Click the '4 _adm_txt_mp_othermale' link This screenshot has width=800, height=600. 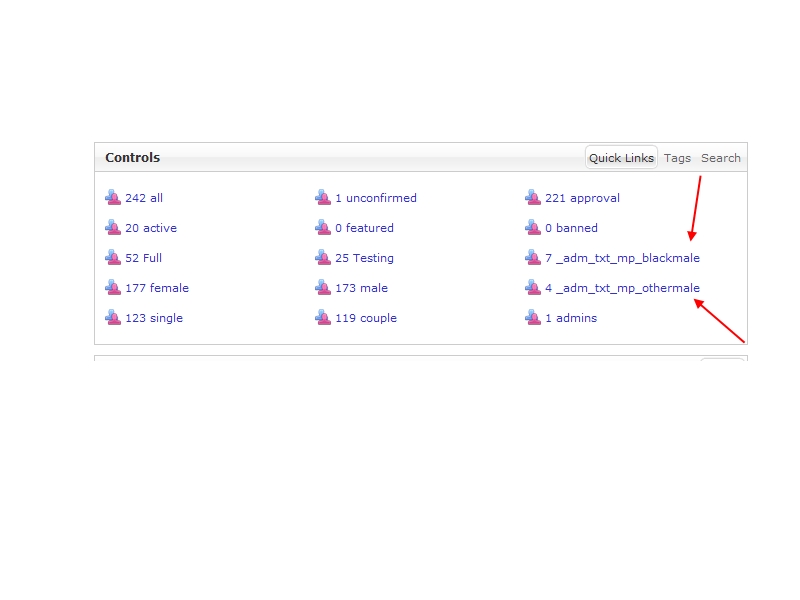click(x=622, y=288)
